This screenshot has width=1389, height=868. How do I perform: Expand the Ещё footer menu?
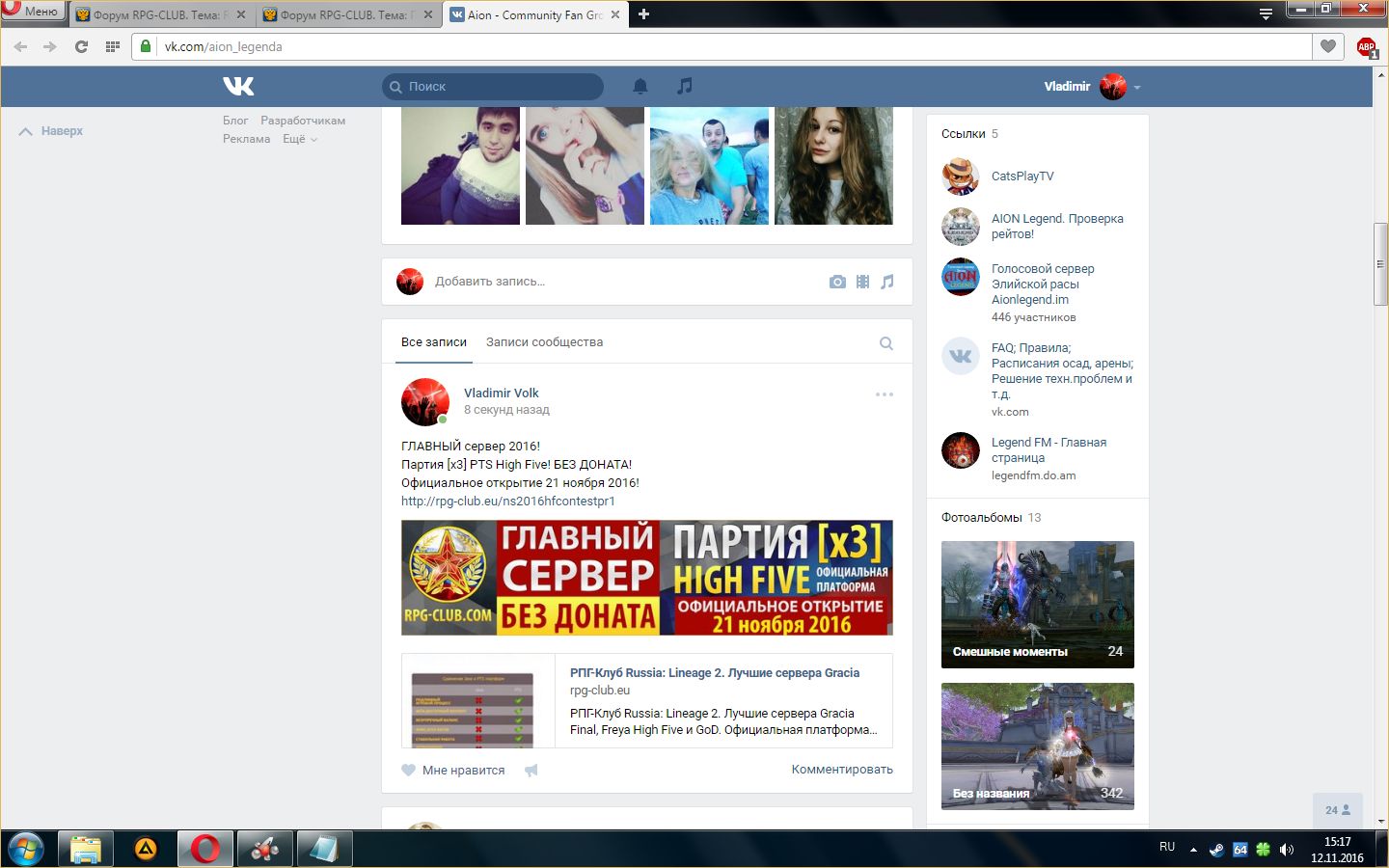(299, 139)
